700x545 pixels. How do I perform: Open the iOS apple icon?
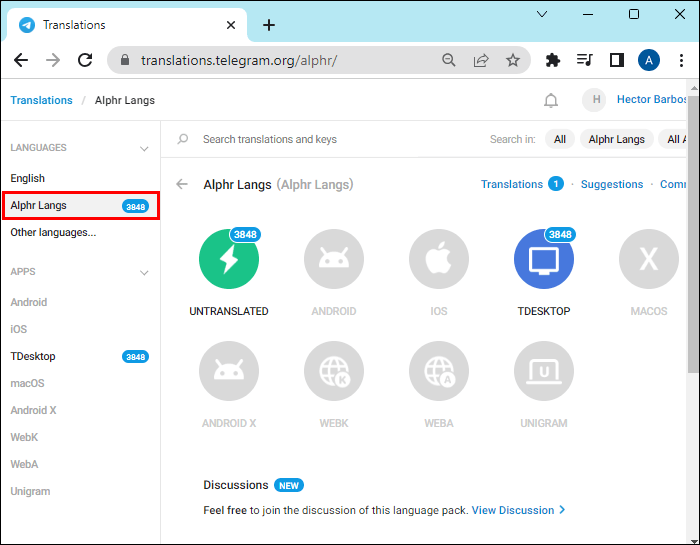439,259
